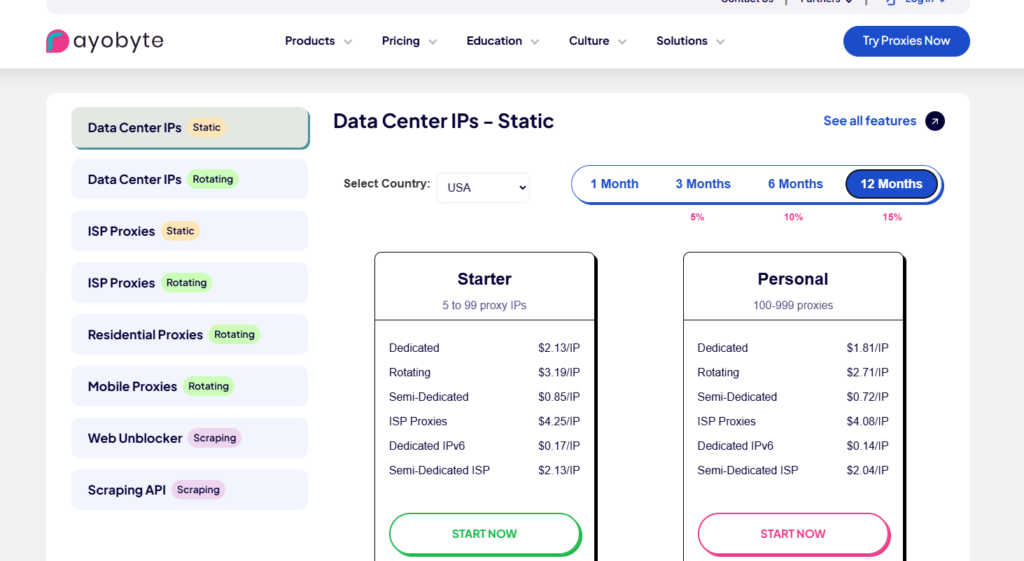Open the Pricing menu
Image resolution: width=1024 pixels, height=561 pixels.
[x=409, y=40]
